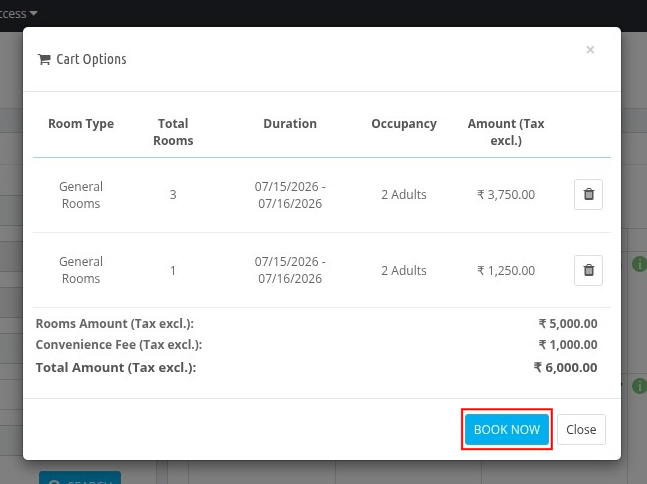
Task: Click the Close button in dialog footer
Action: pyautogui.click(x=581, y=430)
